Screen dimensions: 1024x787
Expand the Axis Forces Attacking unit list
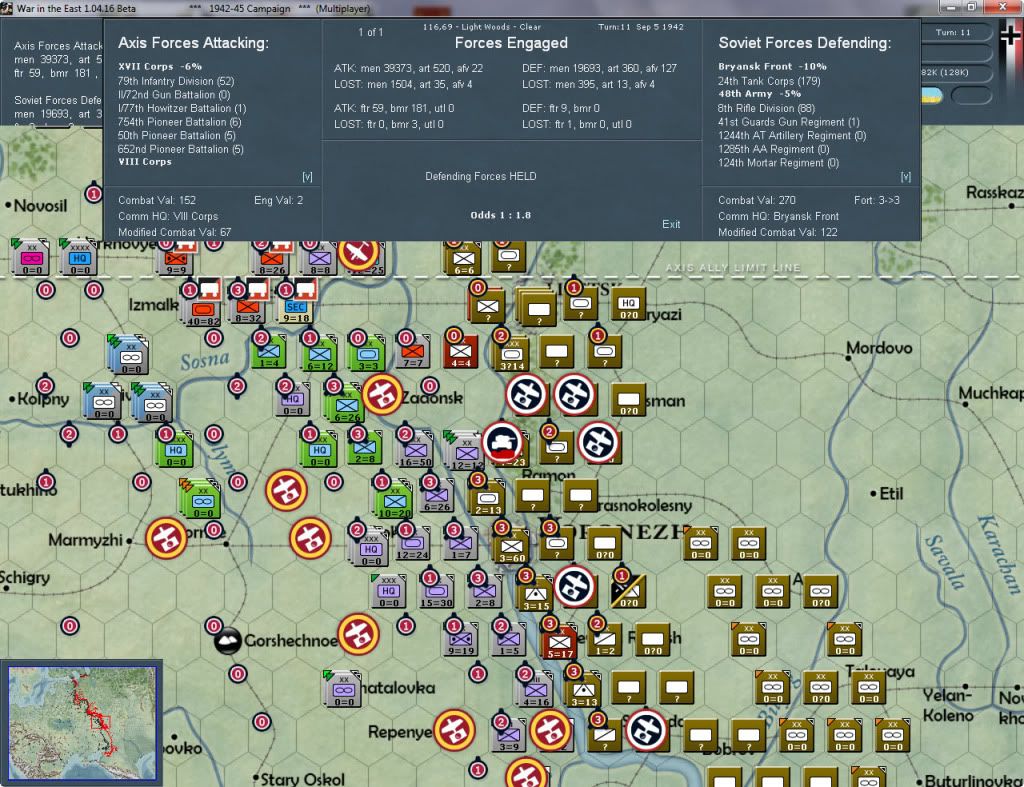pos(307,176)
